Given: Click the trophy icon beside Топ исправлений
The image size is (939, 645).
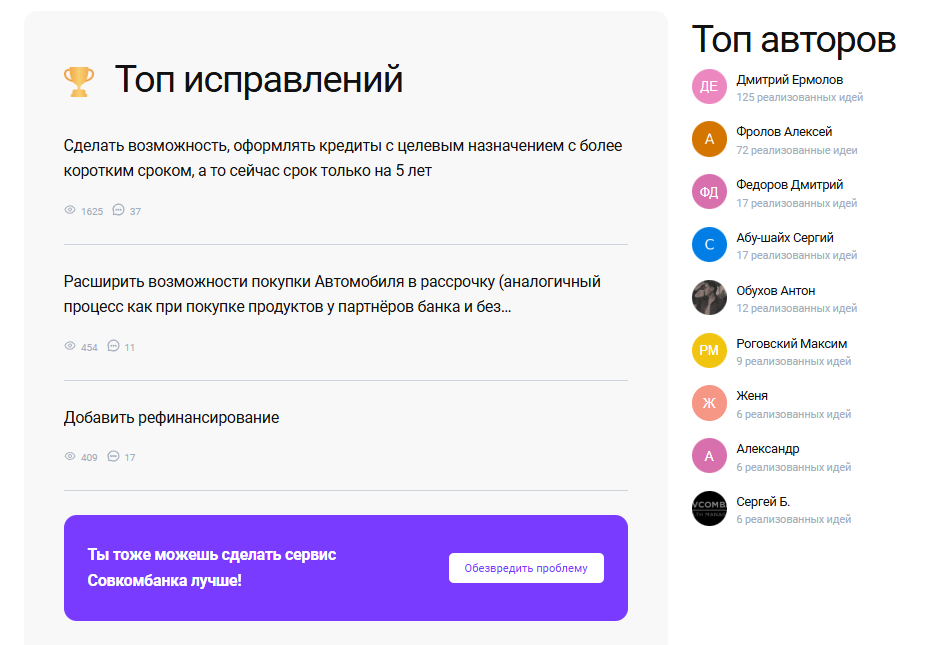Looking at the screenshot, I should pyautogui.click(x=79, y=80).
